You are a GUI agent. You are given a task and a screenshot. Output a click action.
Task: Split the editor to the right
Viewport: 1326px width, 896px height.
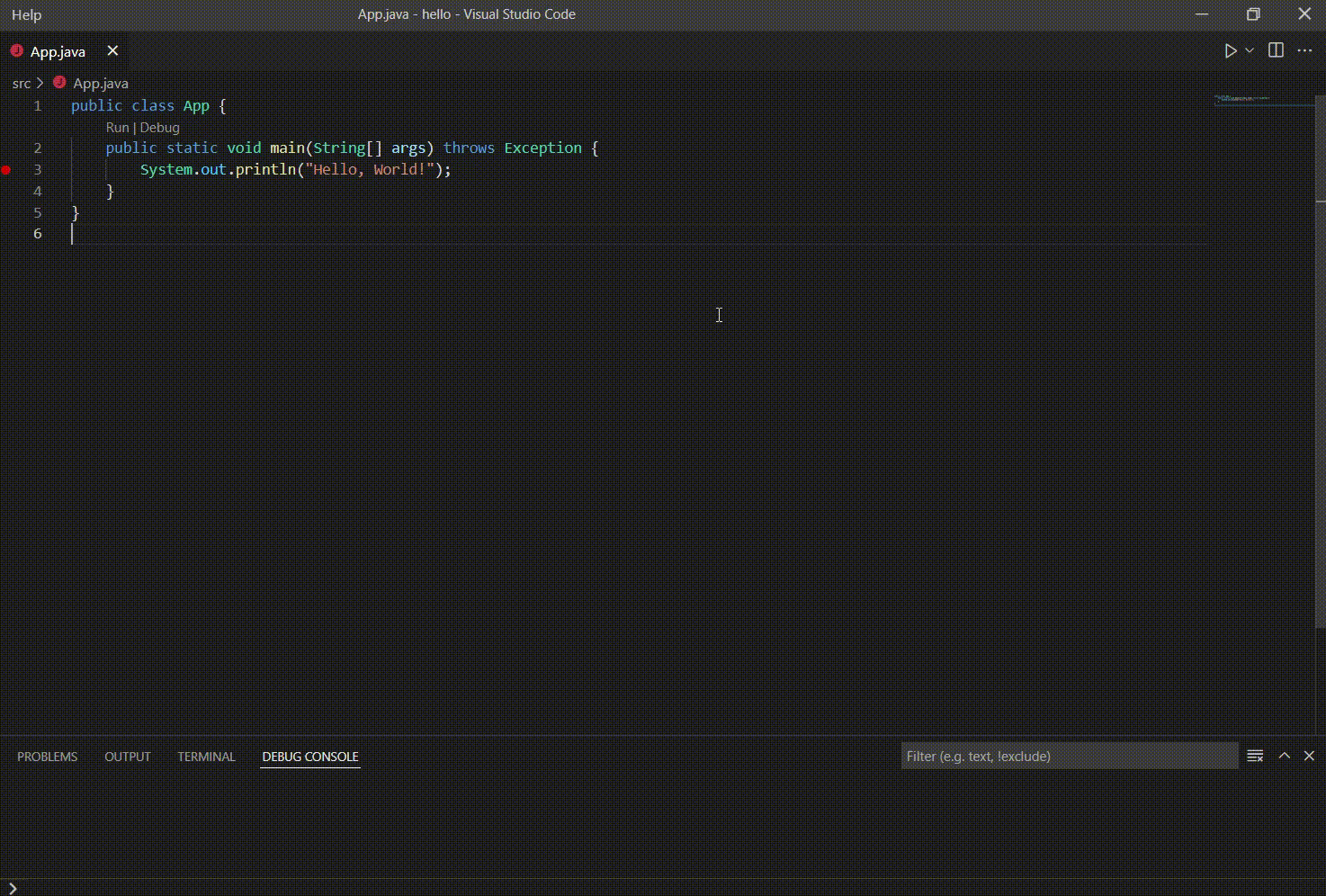[1276, 50]
